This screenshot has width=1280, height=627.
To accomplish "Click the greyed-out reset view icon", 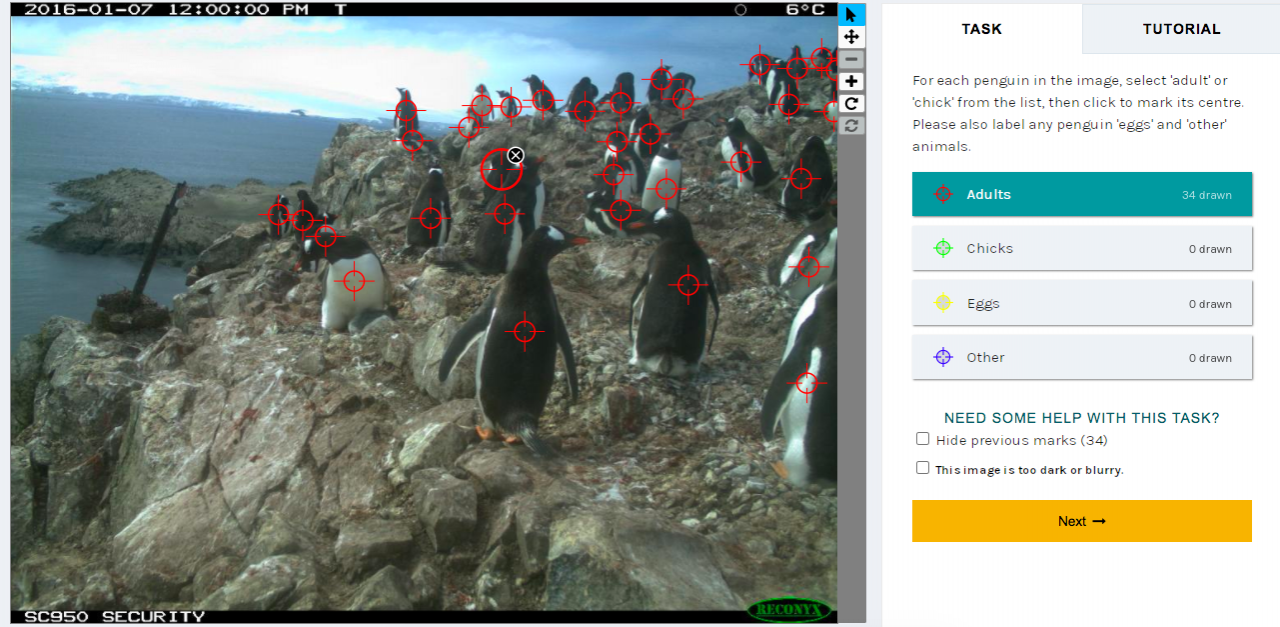I will (x=851, y=125).
